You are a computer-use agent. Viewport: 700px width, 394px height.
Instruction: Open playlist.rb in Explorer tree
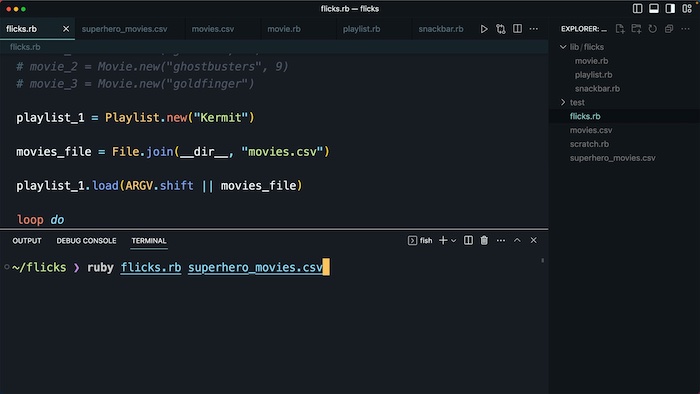point(593,75)
